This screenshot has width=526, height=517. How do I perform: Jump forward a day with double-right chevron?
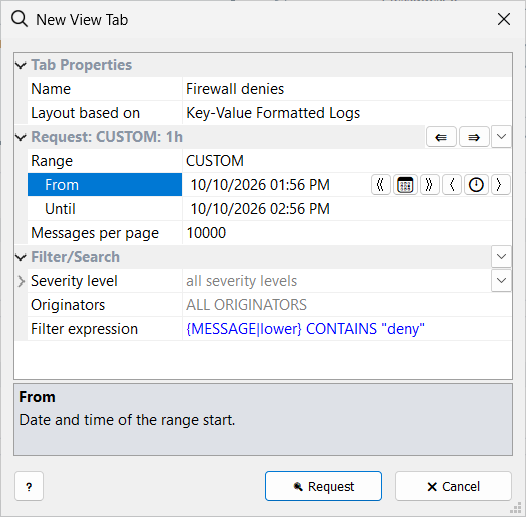pos(429,185)
